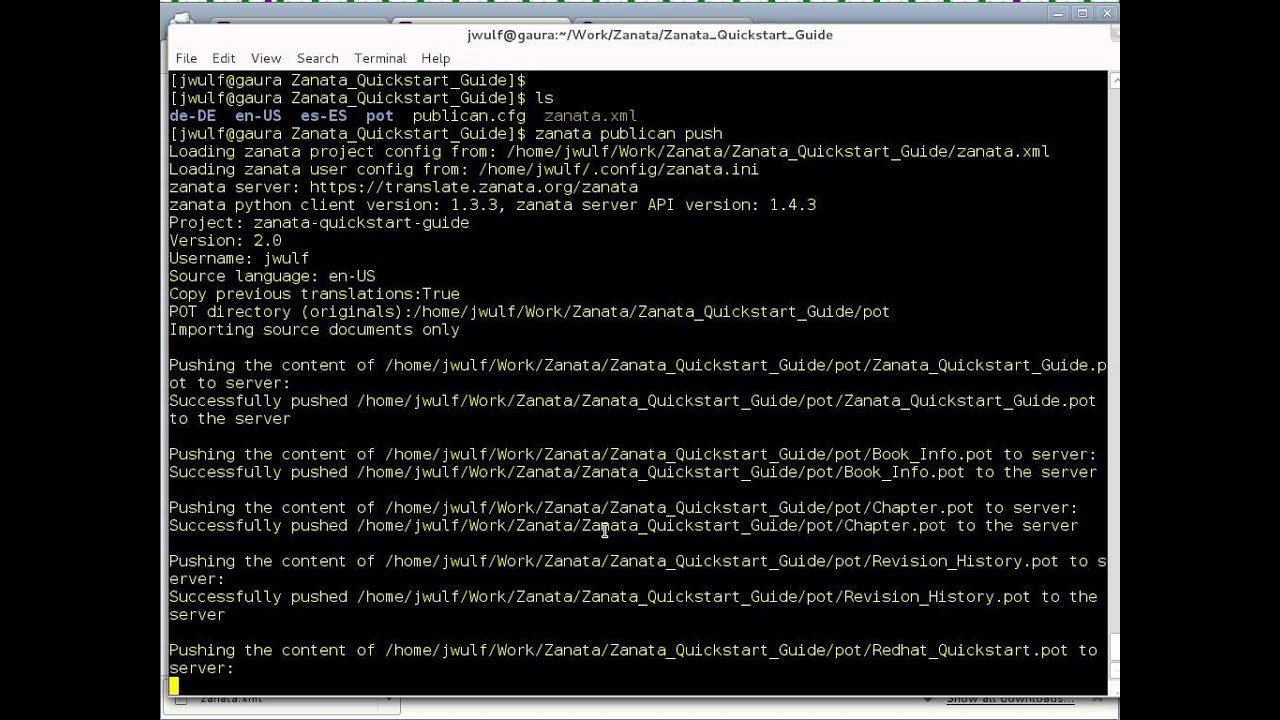The image size is (1280, 720).
Task: Open the Edit menu
Action: (x=223, y=58)
